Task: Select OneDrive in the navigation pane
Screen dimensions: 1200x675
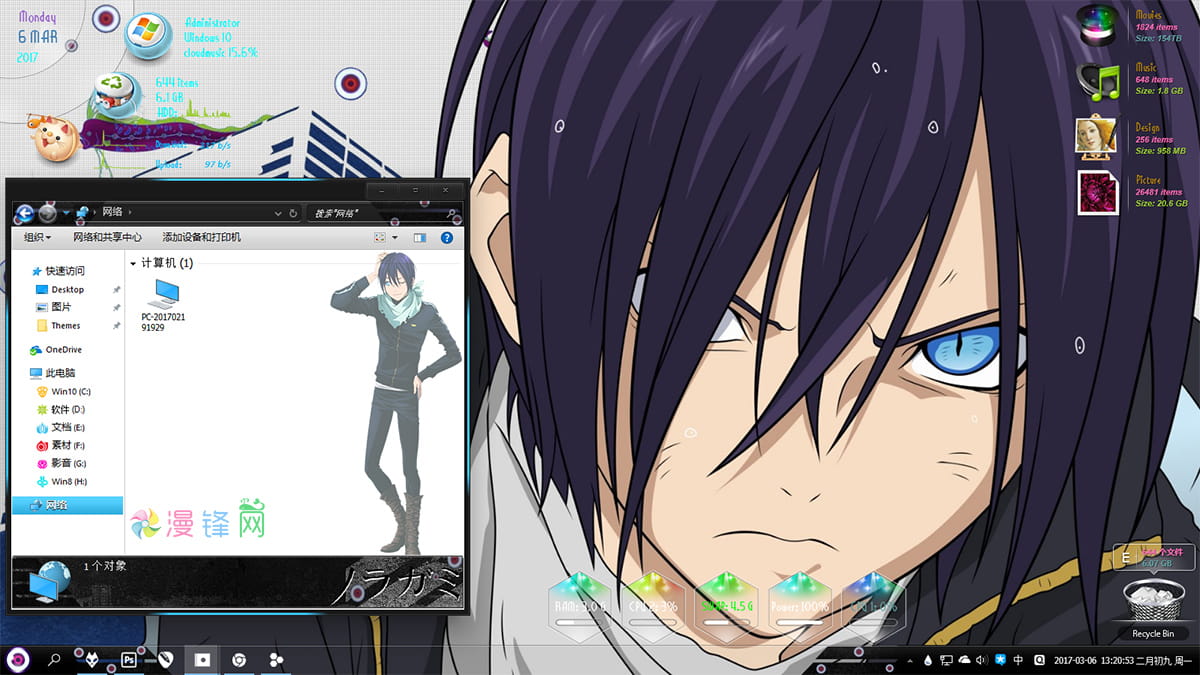Action: pyautogui.click(x=63, y=350)
